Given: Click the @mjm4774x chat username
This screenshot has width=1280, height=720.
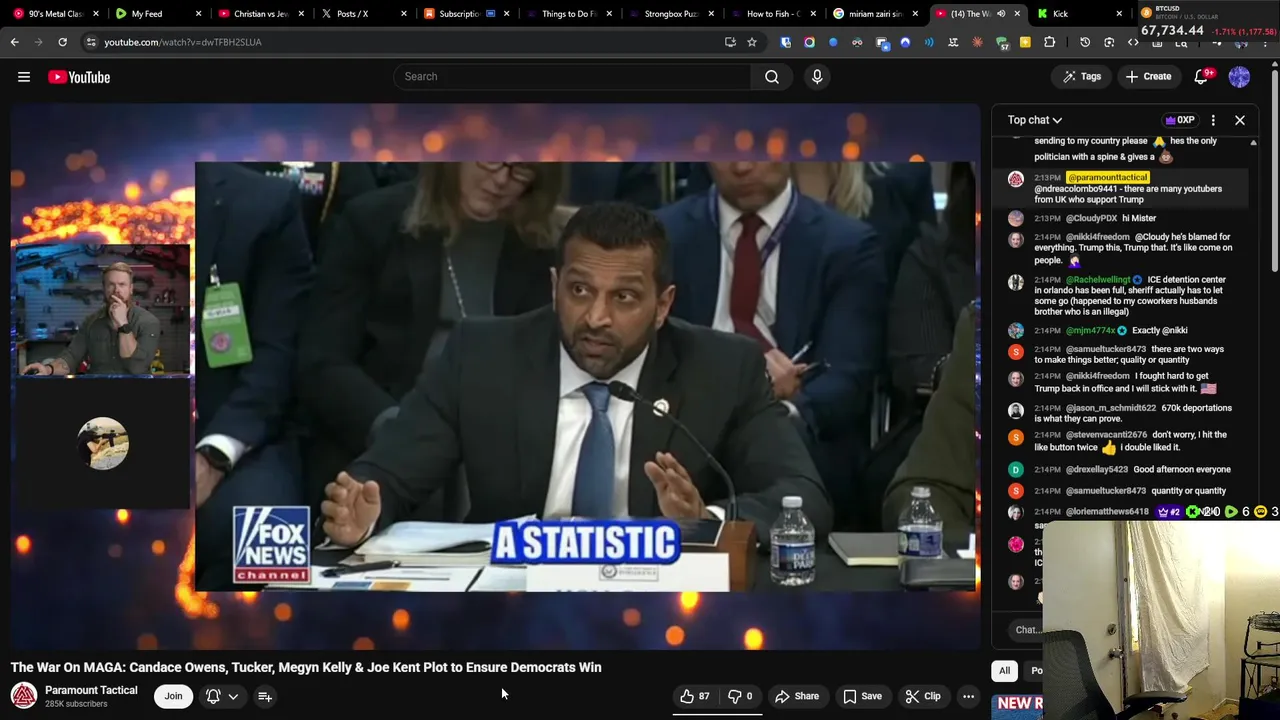Looking at the screenshot, I should click(x=1090, y=331).
